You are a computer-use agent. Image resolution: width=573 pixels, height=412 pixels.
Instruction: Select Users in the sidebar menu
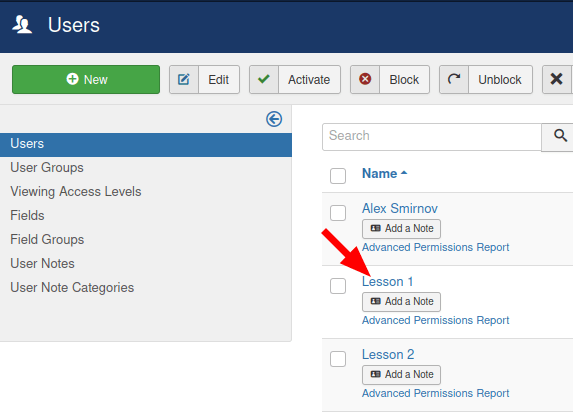[x=146, y=144]
